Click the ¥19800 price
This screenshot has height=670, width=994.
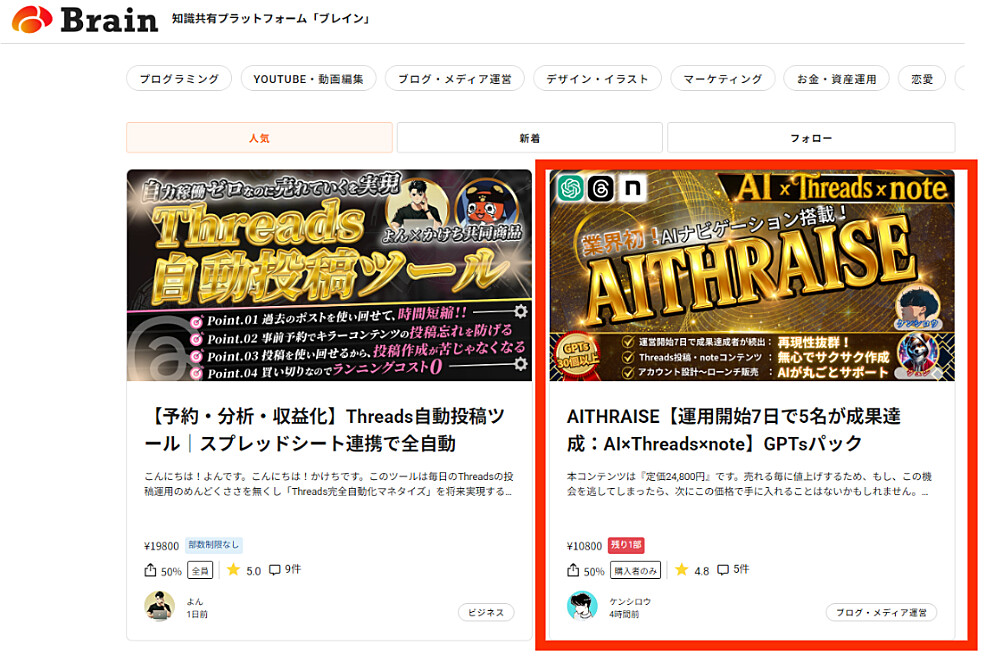pyautogui.click(x=162, y=546)
